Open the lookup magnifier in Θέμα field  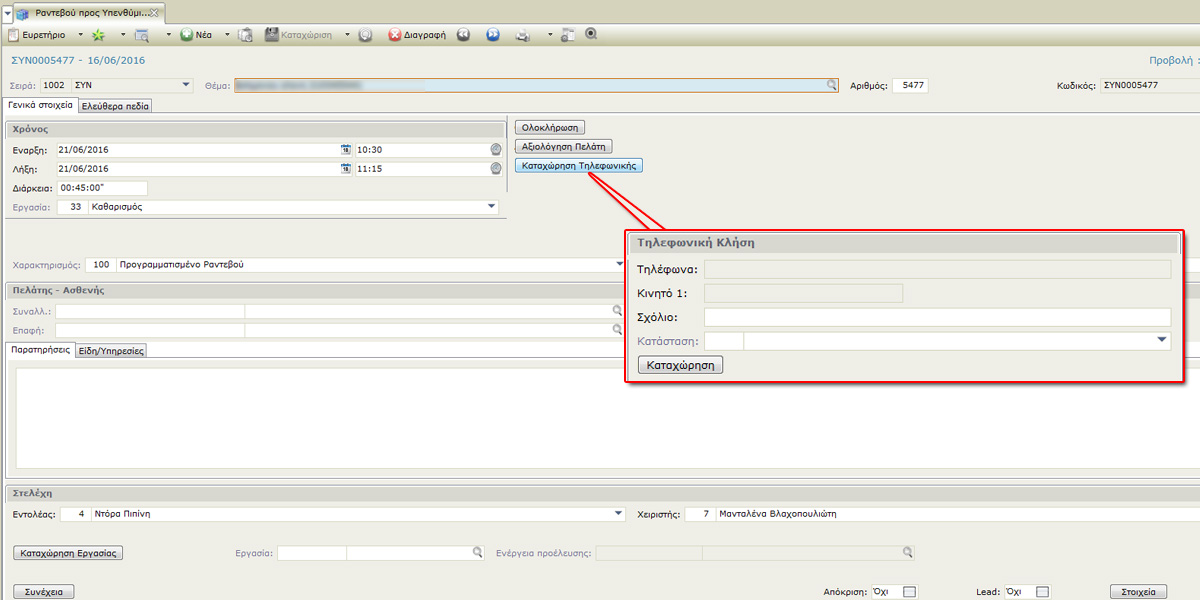click(x=832, y=86)
